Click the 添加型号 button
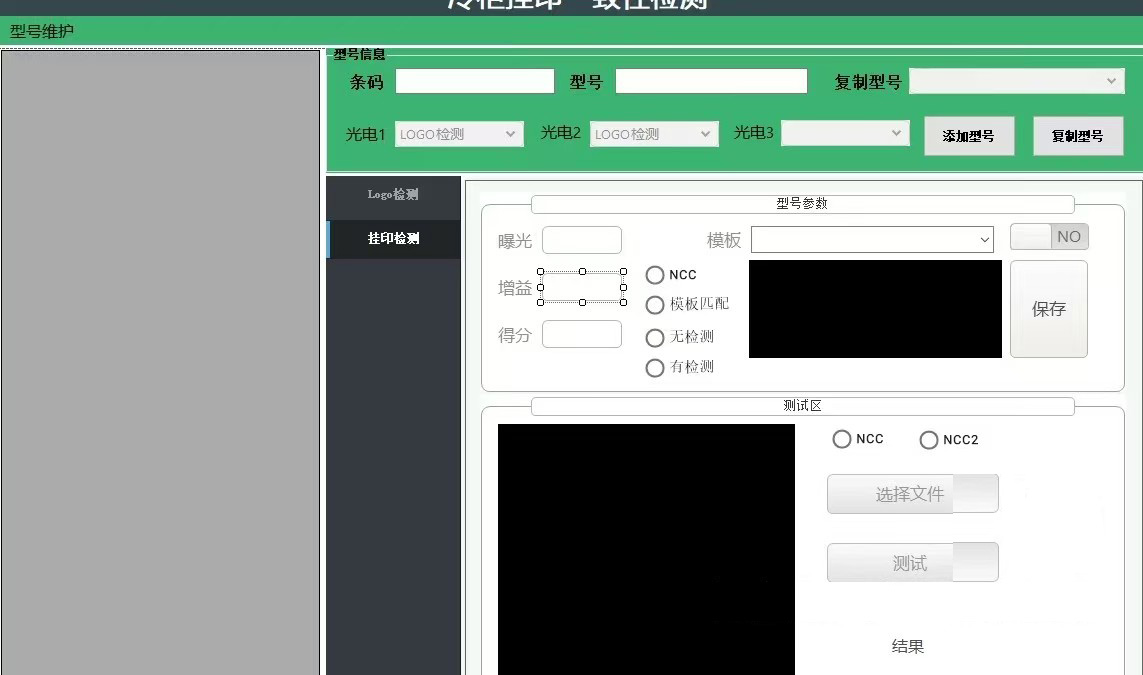The image size is (1143, 675). 968,136
